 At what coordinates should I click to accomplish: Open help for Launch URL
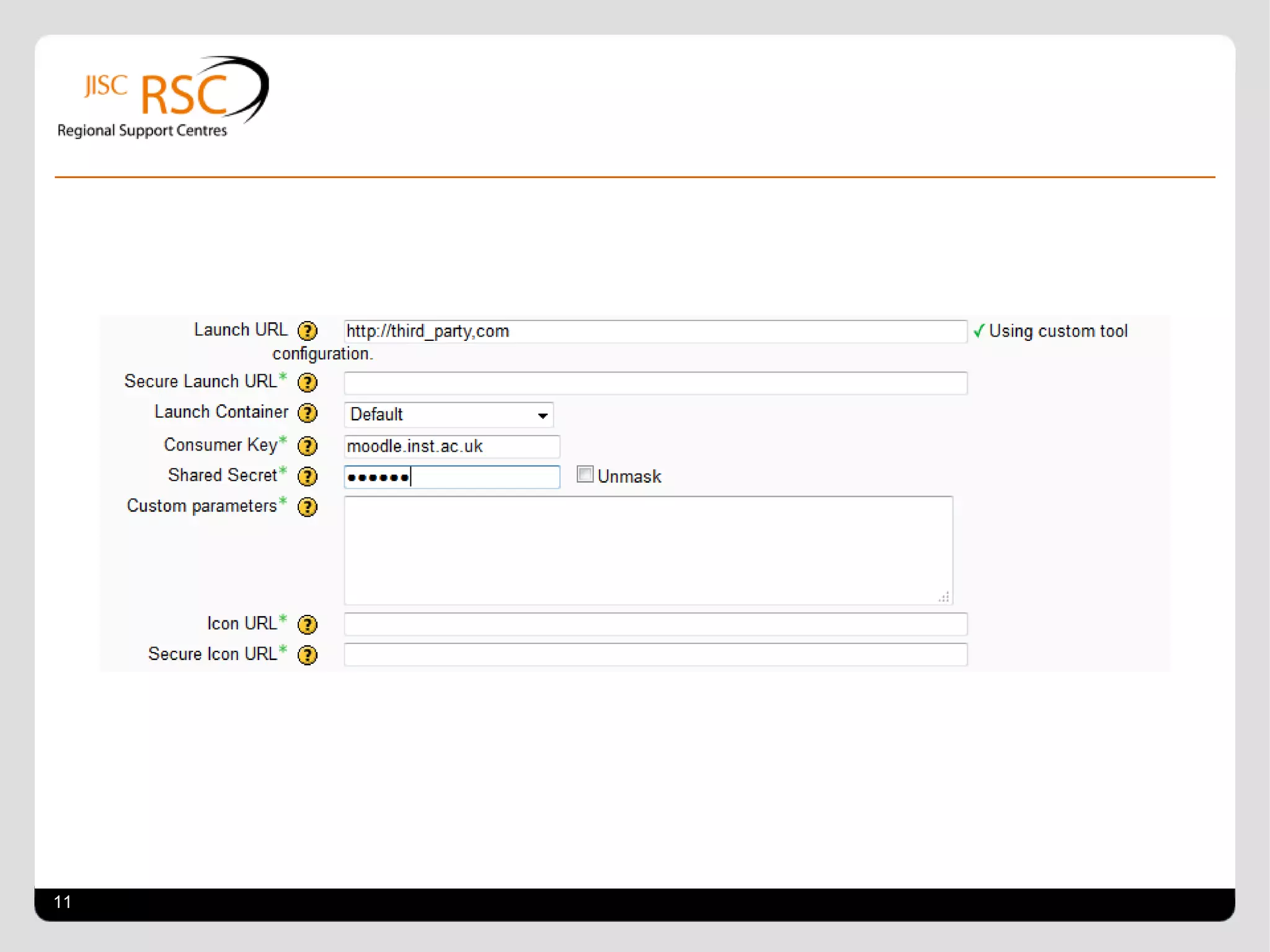pyautogui.click(x=308, y=331)
